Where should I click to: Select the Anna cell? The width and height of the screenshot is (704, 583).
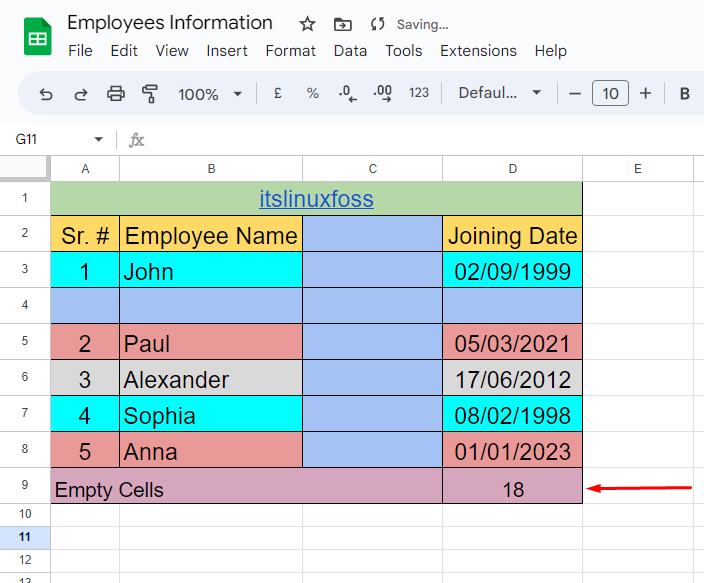coord(211,450)
